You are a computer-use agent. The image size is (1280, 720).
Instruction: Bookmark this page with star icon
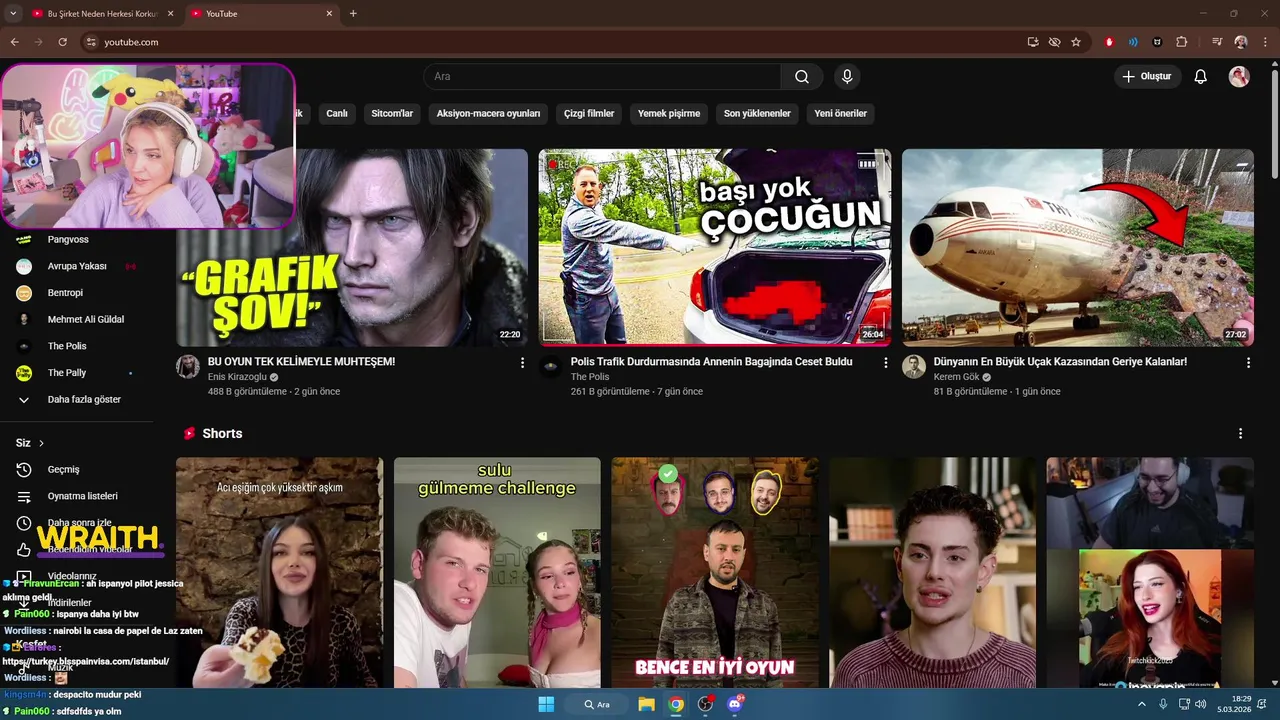pos(1076,42)
